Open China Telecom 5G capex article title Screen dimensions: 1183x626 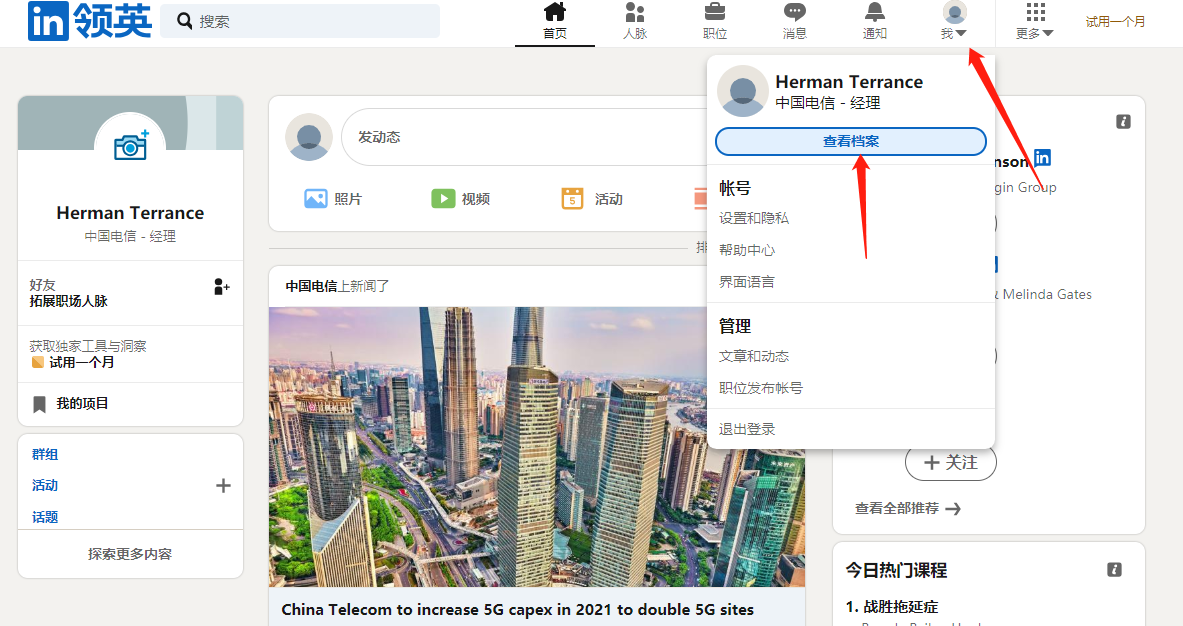point(518,609)
